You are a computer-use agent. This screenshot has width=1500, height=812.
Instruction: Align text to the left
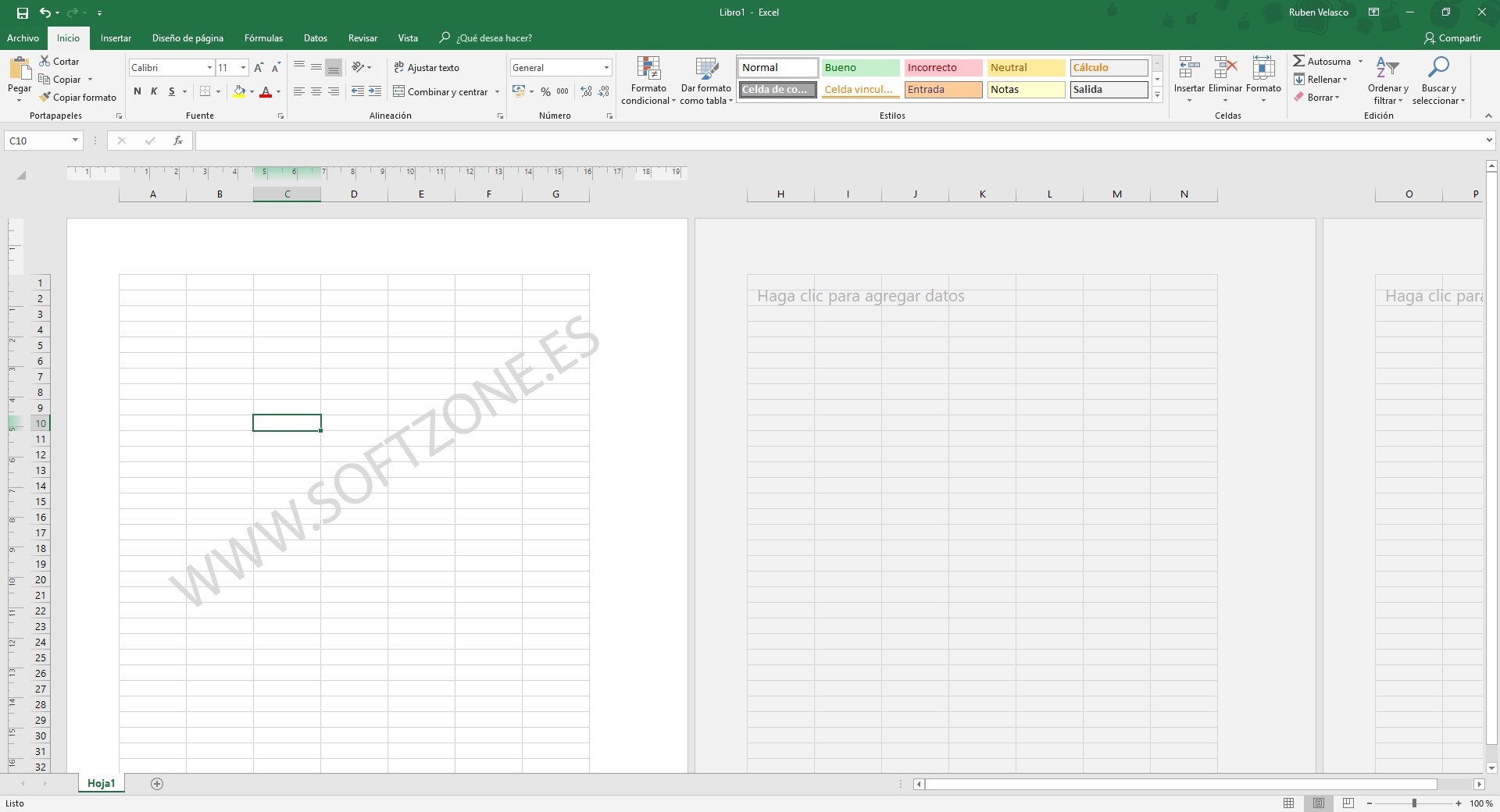(299, 92)
